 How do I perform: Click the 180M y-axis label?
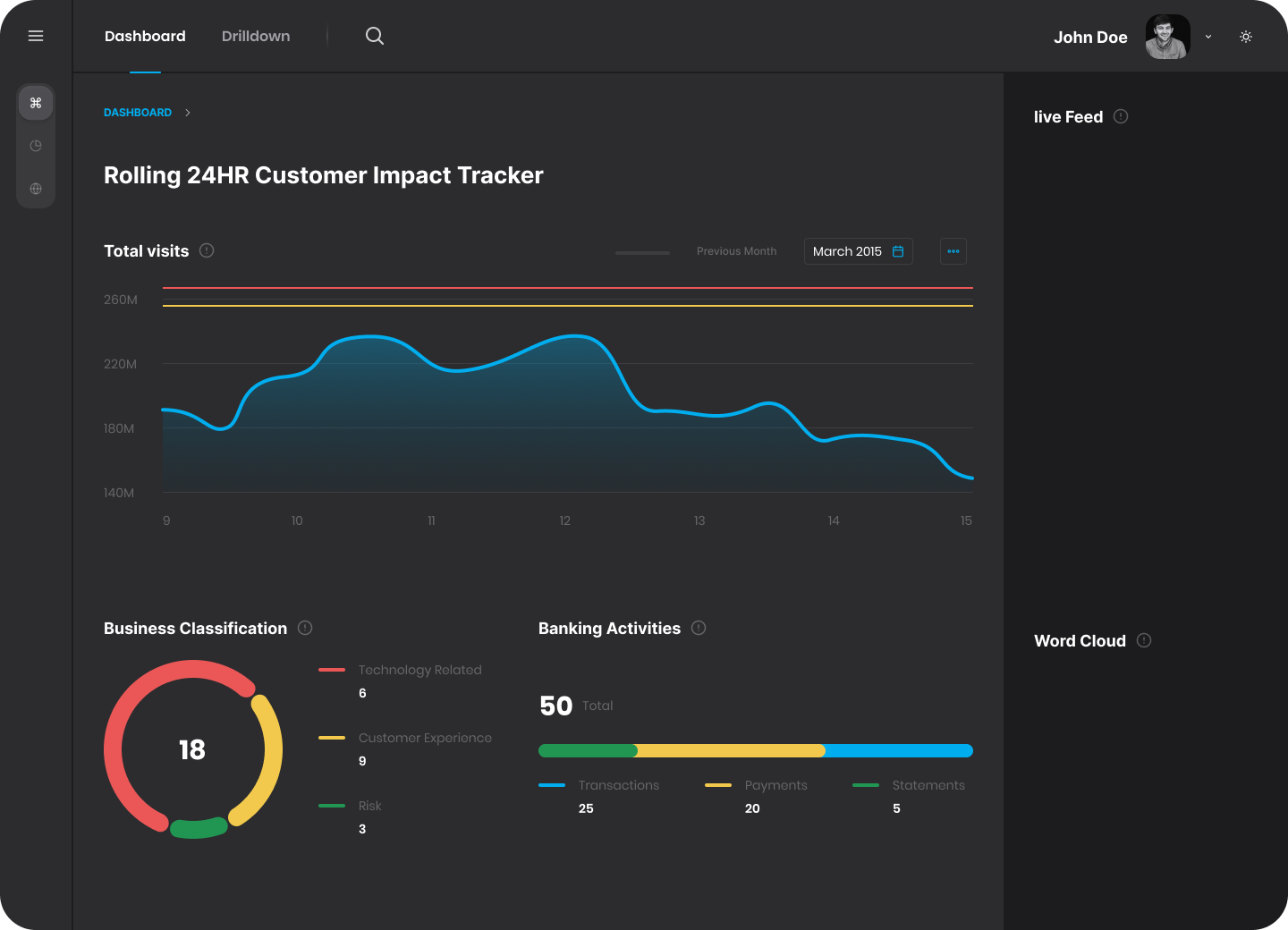(x=119, y=428)
